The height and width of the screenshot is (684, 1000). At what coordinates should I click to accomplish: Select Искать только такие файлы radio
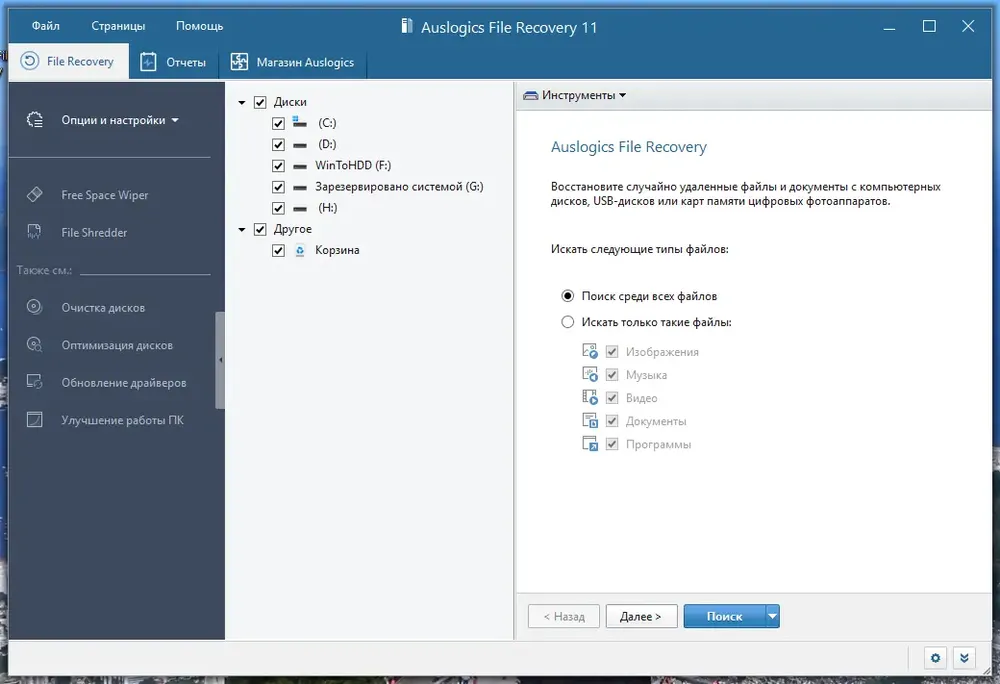[x=567, y=322]
